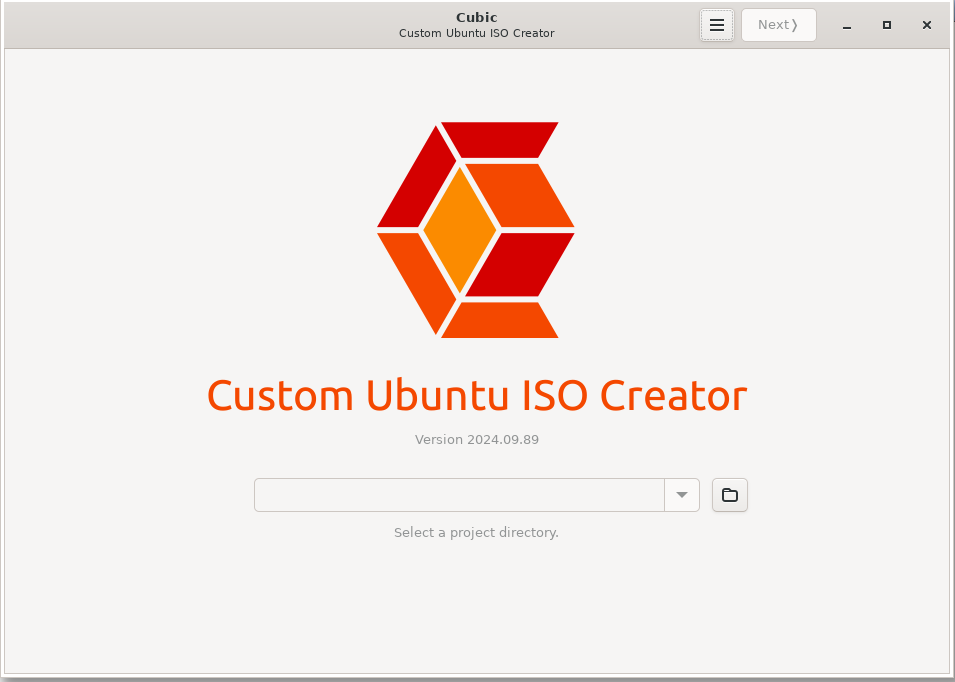Click the 'Select a project directory.' hint text
The width and height of the screenshot is (955, 682).
(476, 532)
